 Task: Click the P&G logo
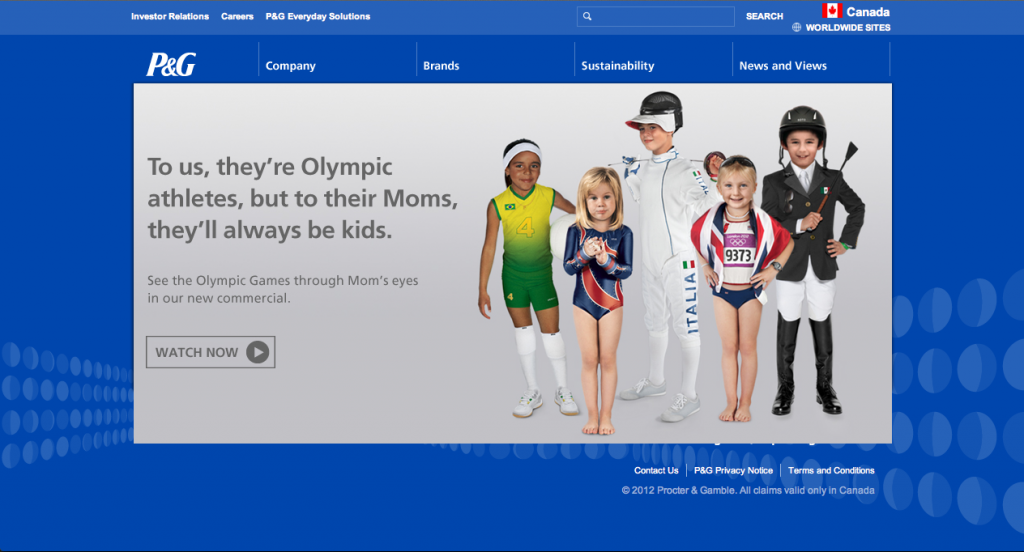[x=170, y=64]
